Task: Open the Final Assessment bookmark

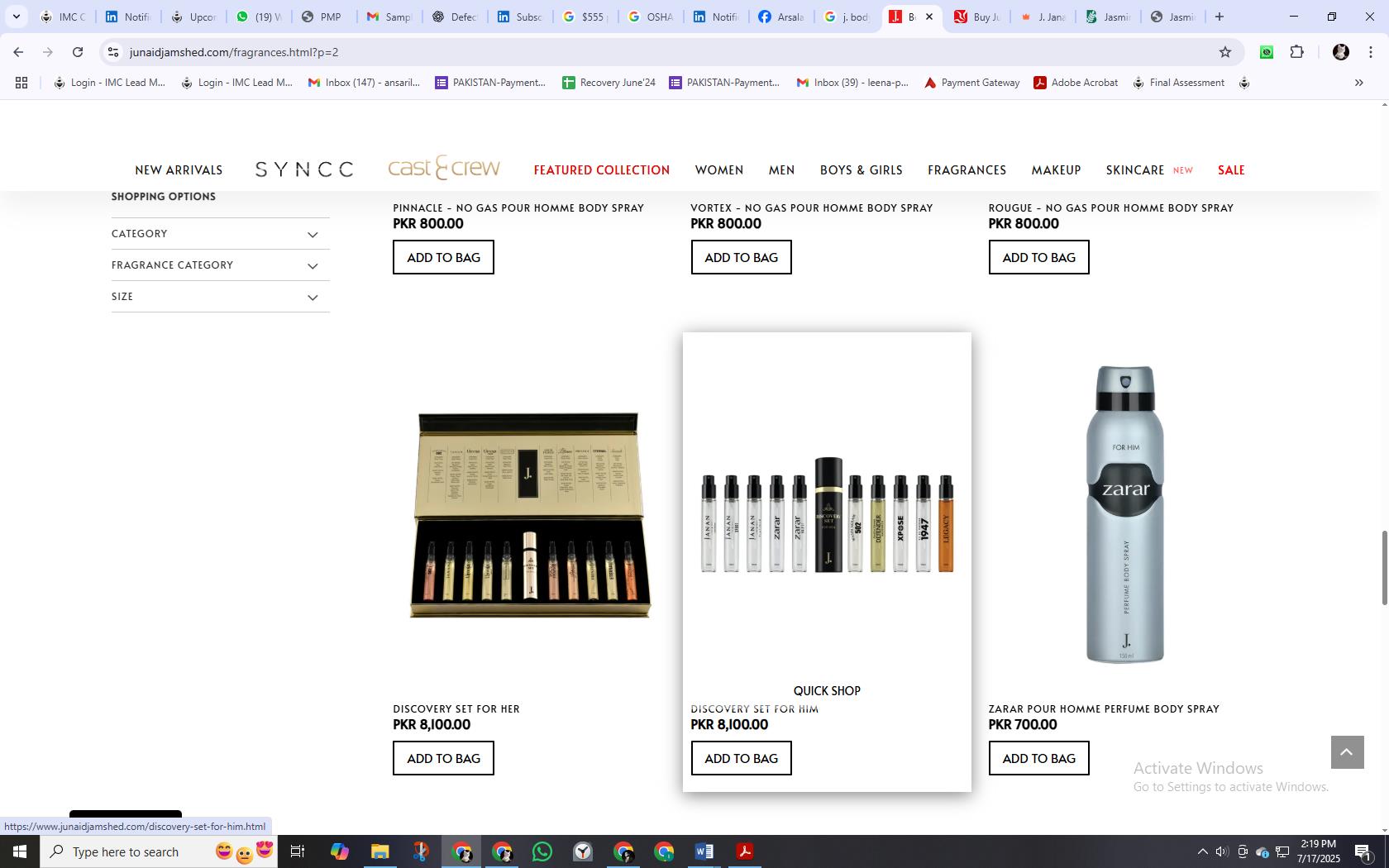Action: [1178, 83]
